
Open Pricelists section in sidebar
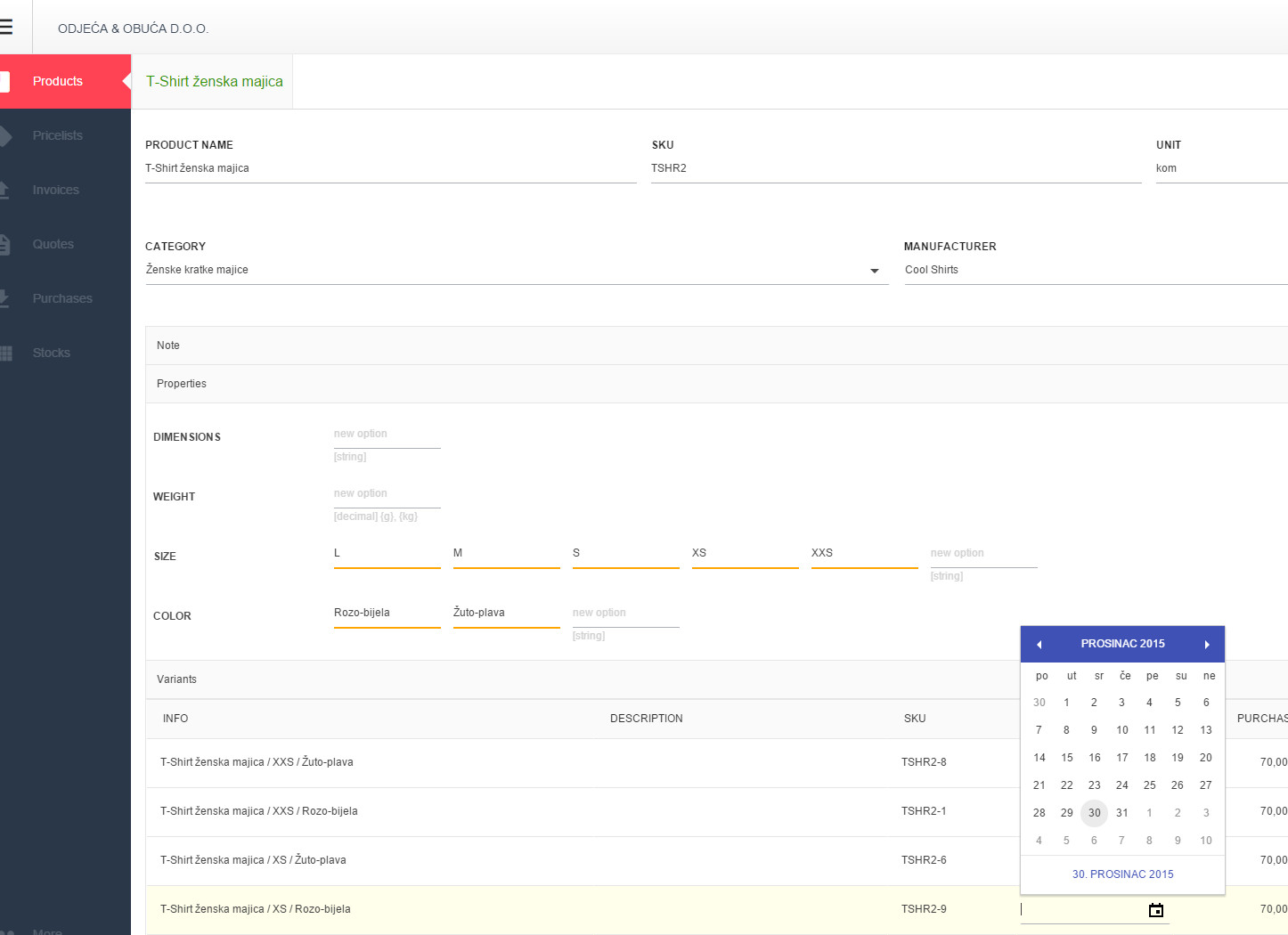(x=65, y=135)
